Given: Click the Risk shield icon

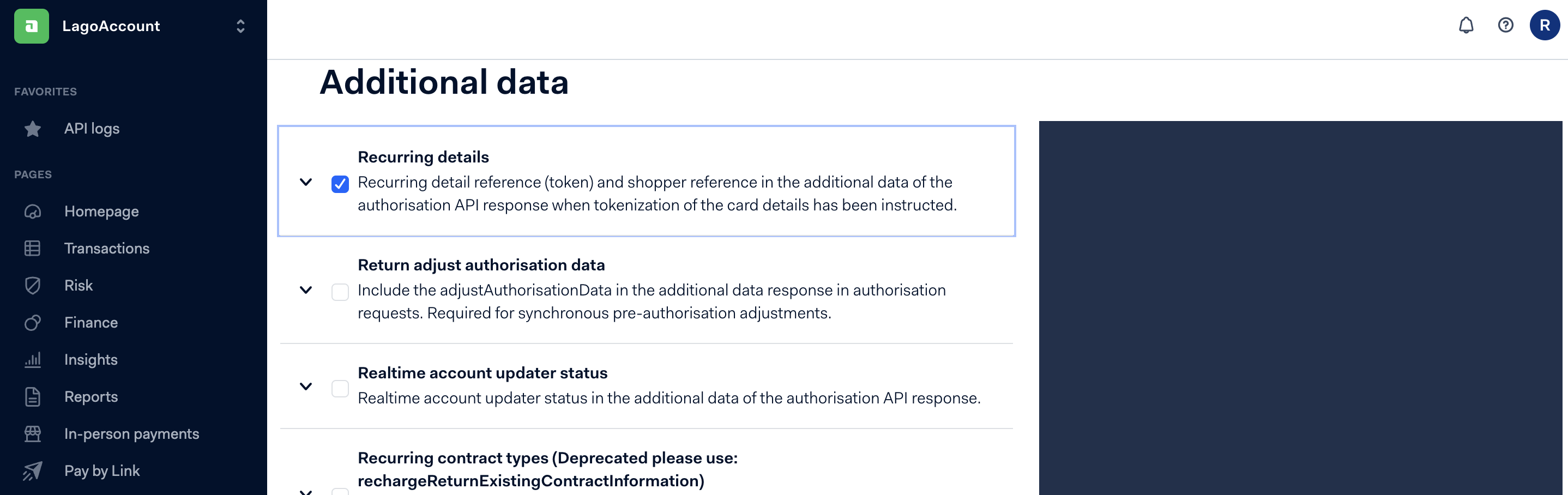Looking at the screenshot, I should [33, 286].
